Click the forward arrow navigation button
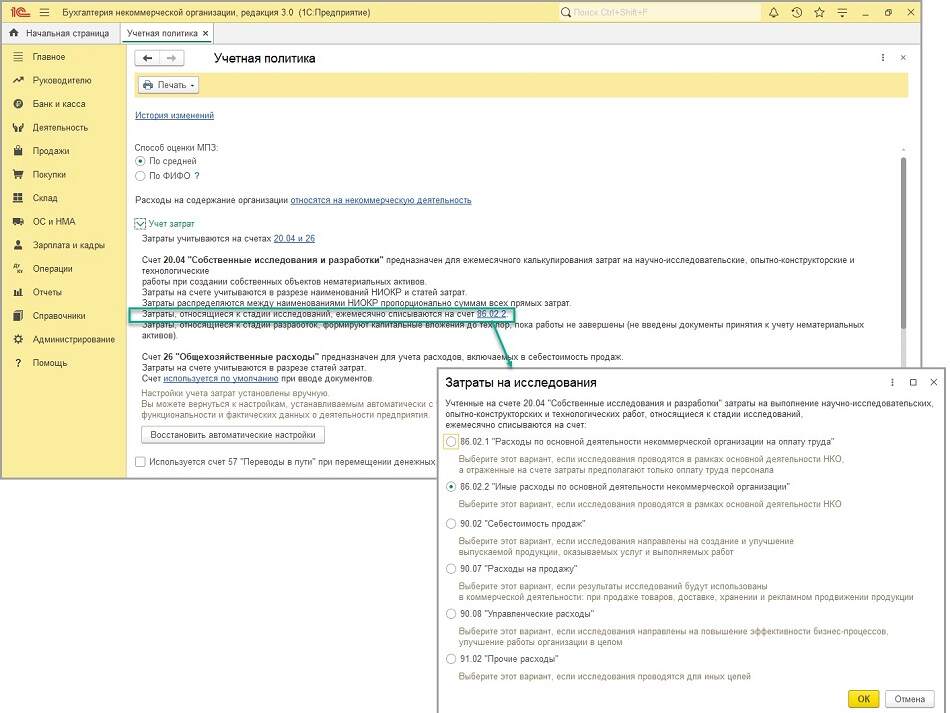This screenshot has width=950, height=713. pyautogui.click(x=174, y=59)
